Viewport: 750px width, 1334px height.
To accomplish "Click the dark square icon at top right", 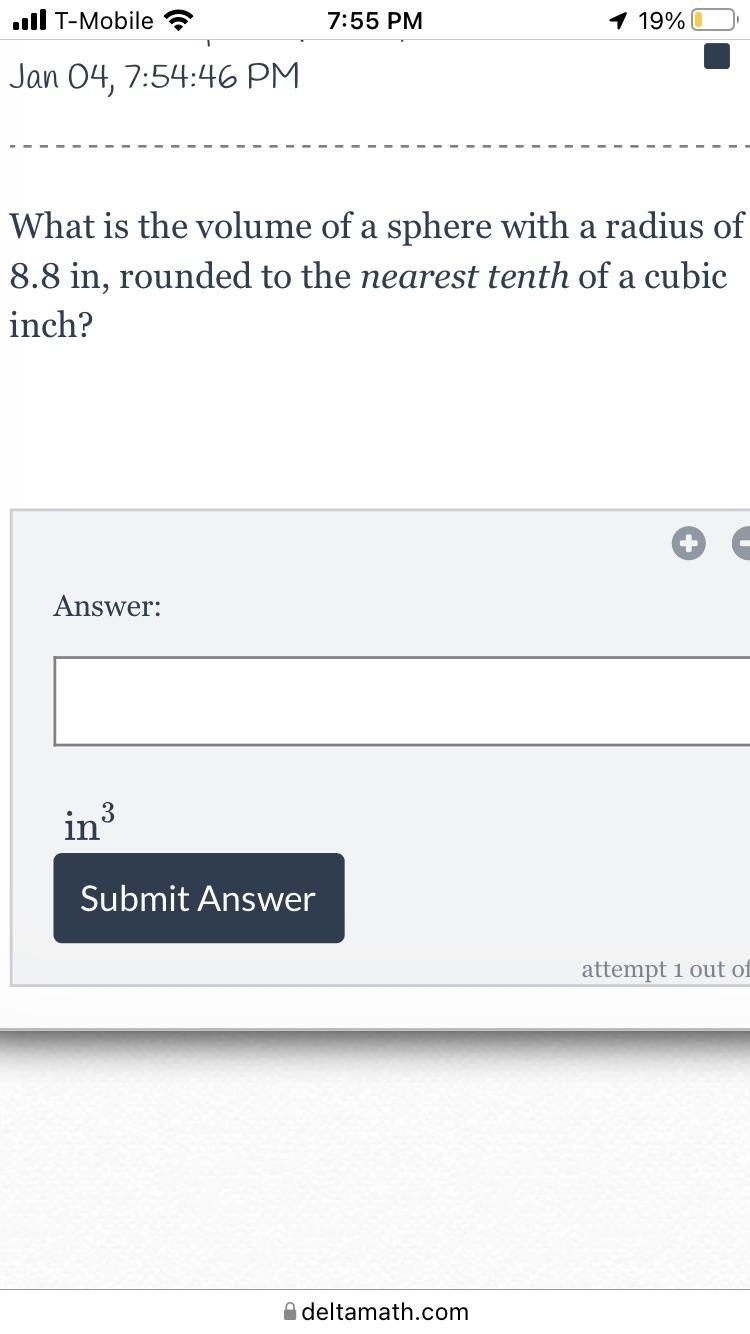I will pyautogui.click(x=717, y=57).
